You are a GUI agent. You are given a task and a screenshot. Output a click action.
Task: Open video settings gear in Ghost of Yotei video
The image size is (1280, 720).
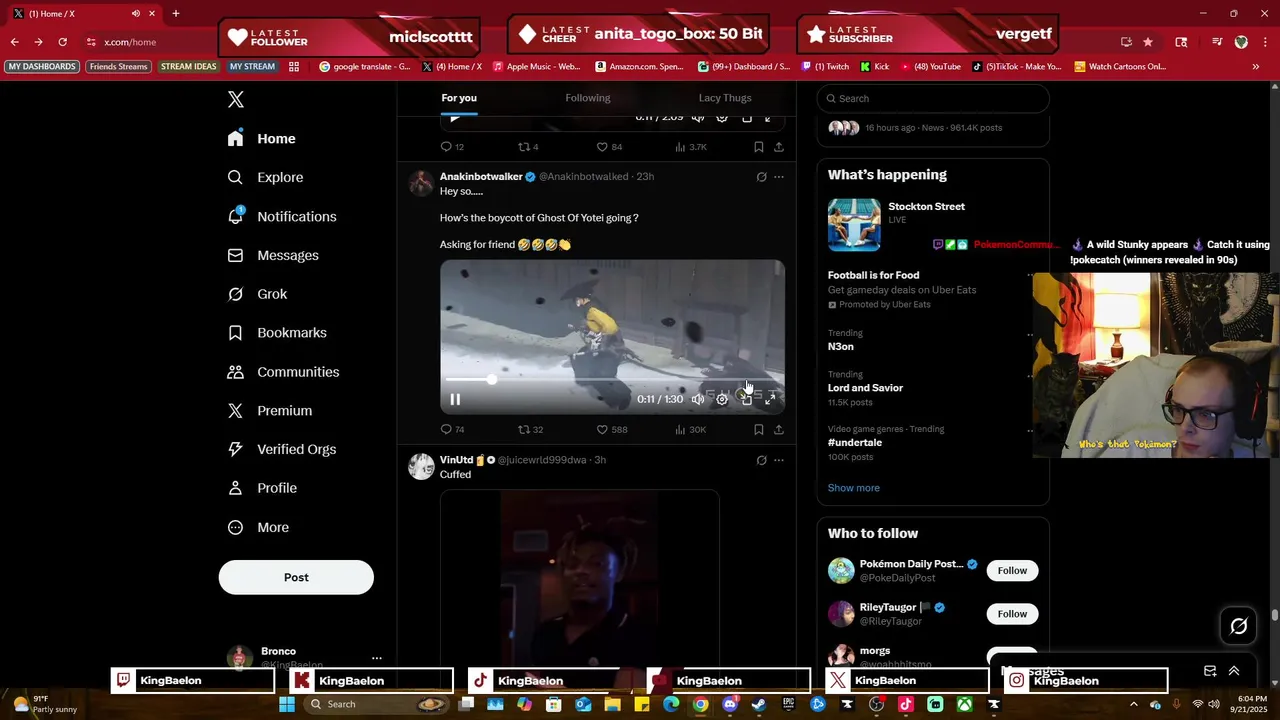pyautogui.click(x=722, y=399)
